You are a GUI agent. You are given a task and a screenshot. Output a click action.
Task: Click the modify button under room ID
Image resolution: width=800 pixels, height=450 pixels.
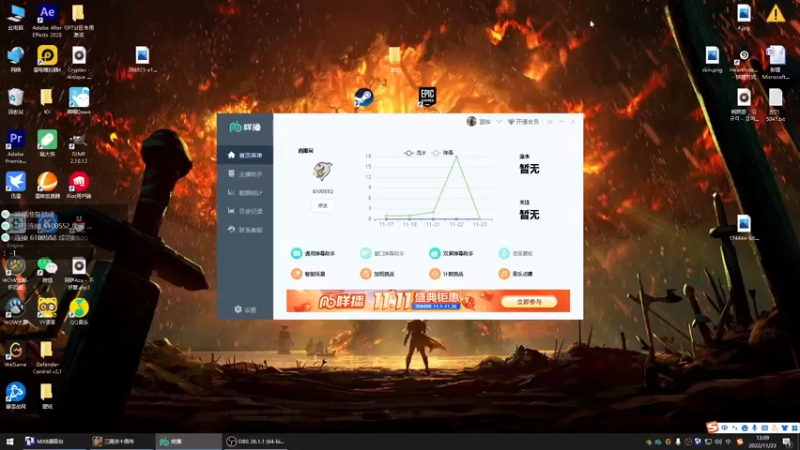322,206
